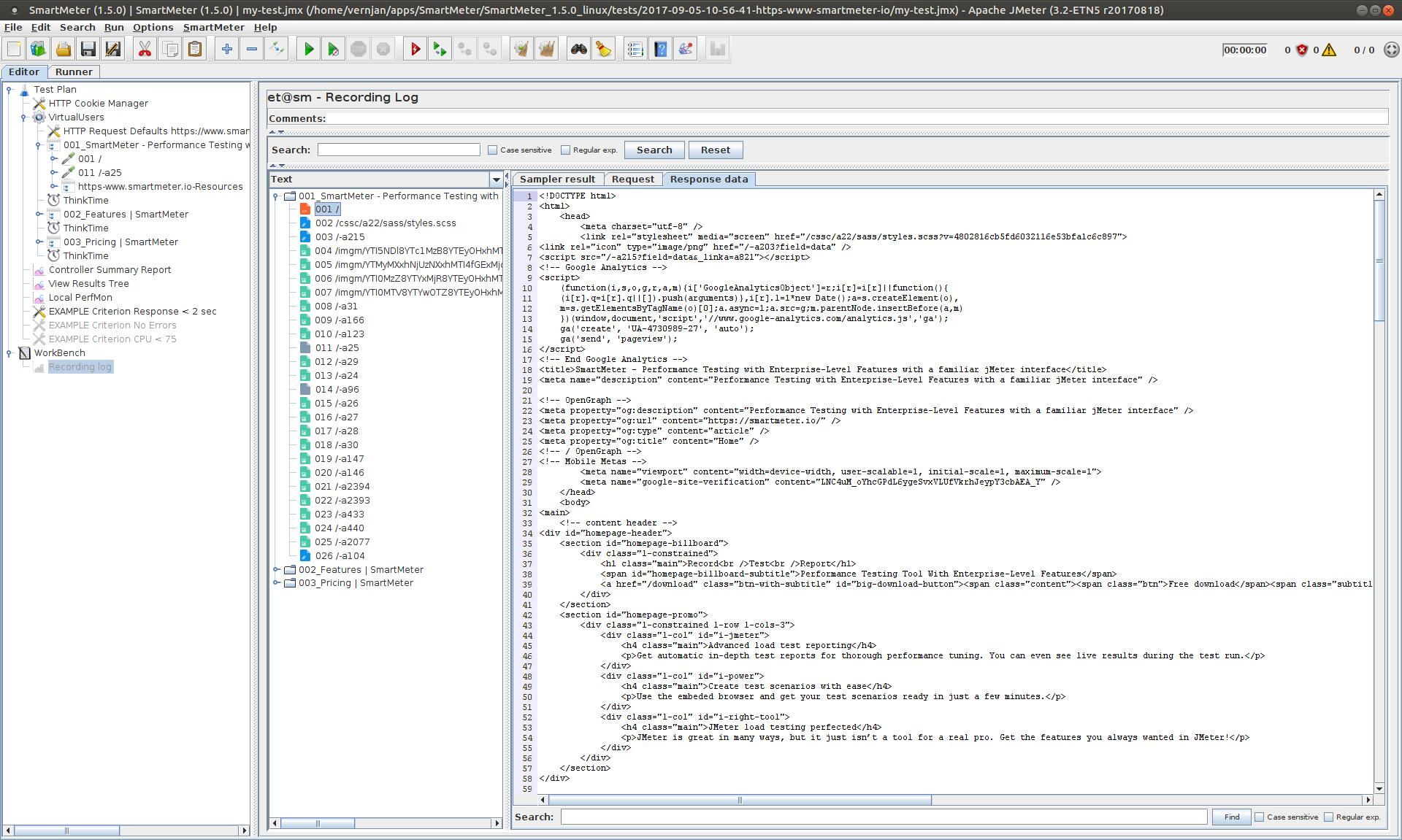Click the Reset button
The height and width of the screenshot is (840, 1402).
(715, 150)
